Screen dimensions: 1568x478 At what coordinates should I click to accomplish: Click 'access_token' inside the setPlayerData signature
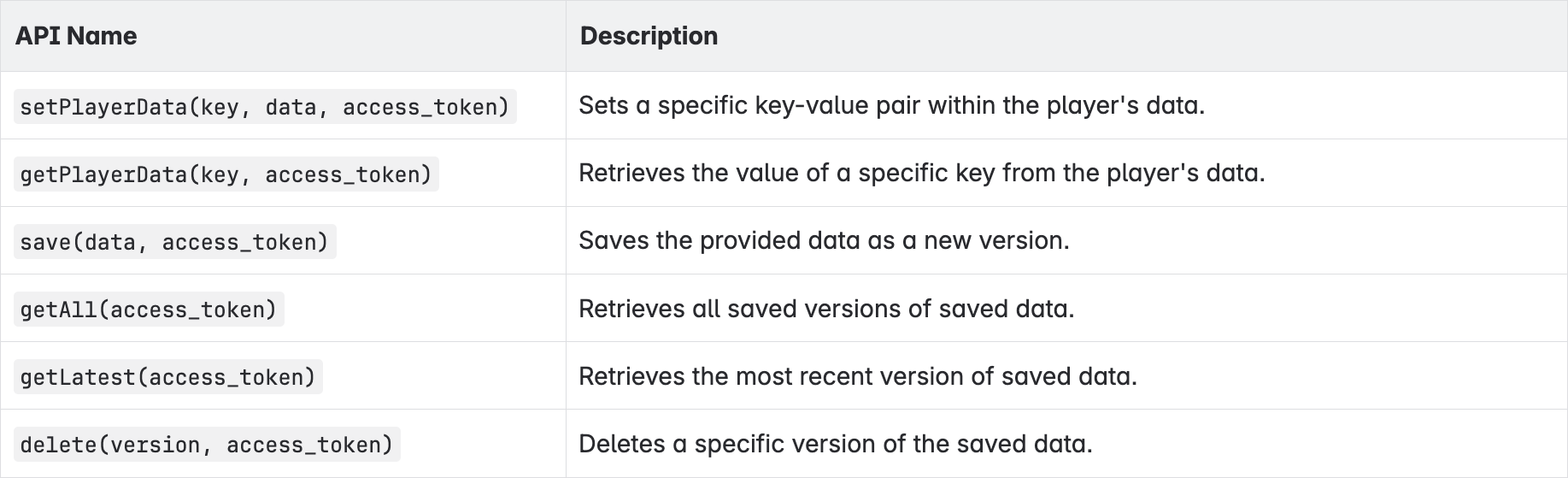(x=420, y=107)
